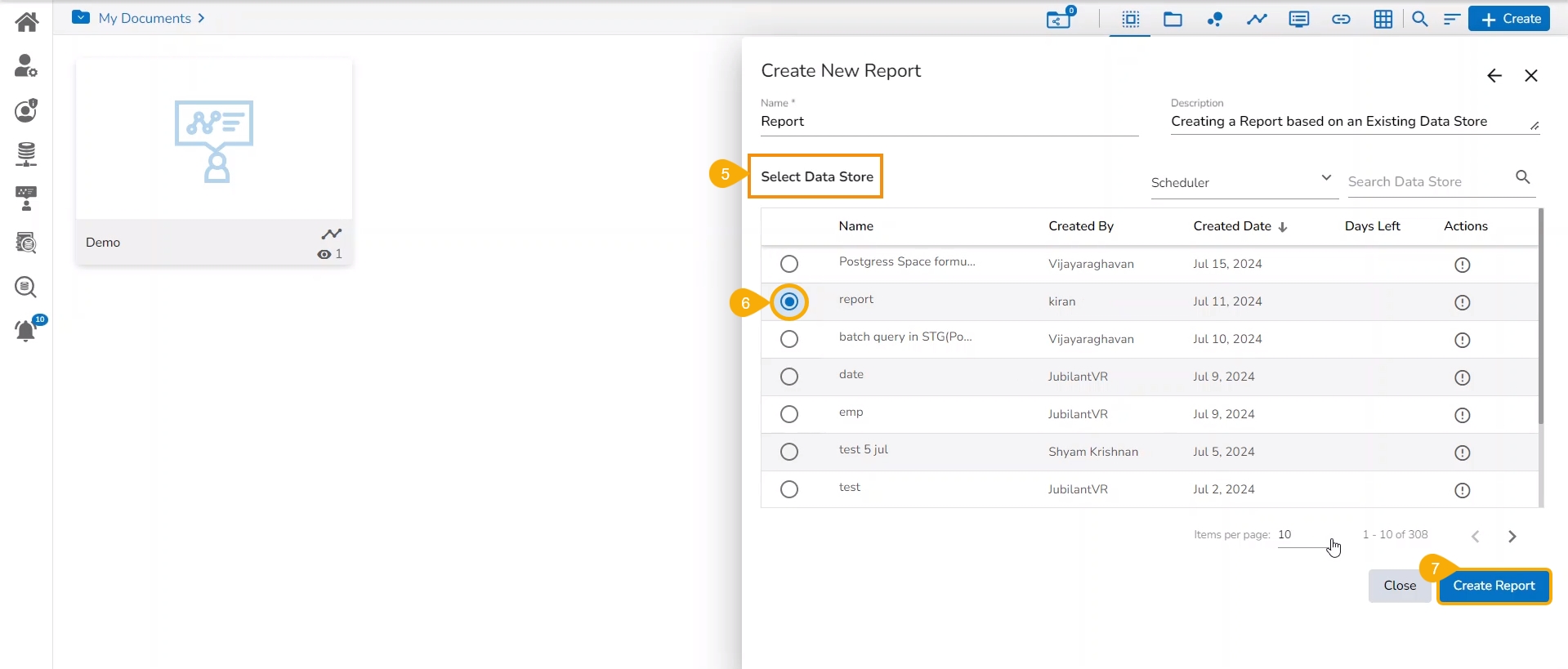
Task: Click the search magnifier in the top toolbar
Action: (1419, 20)
